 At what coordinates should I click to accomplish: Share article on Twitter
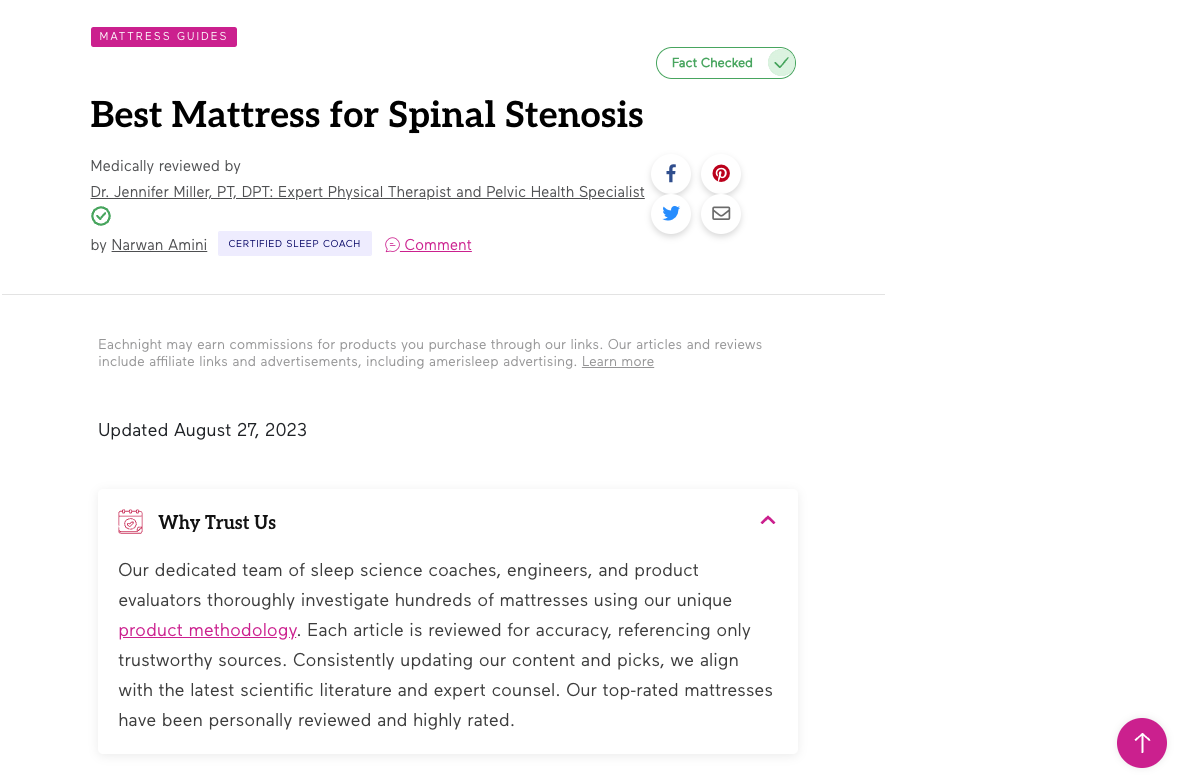click(670, 214)
